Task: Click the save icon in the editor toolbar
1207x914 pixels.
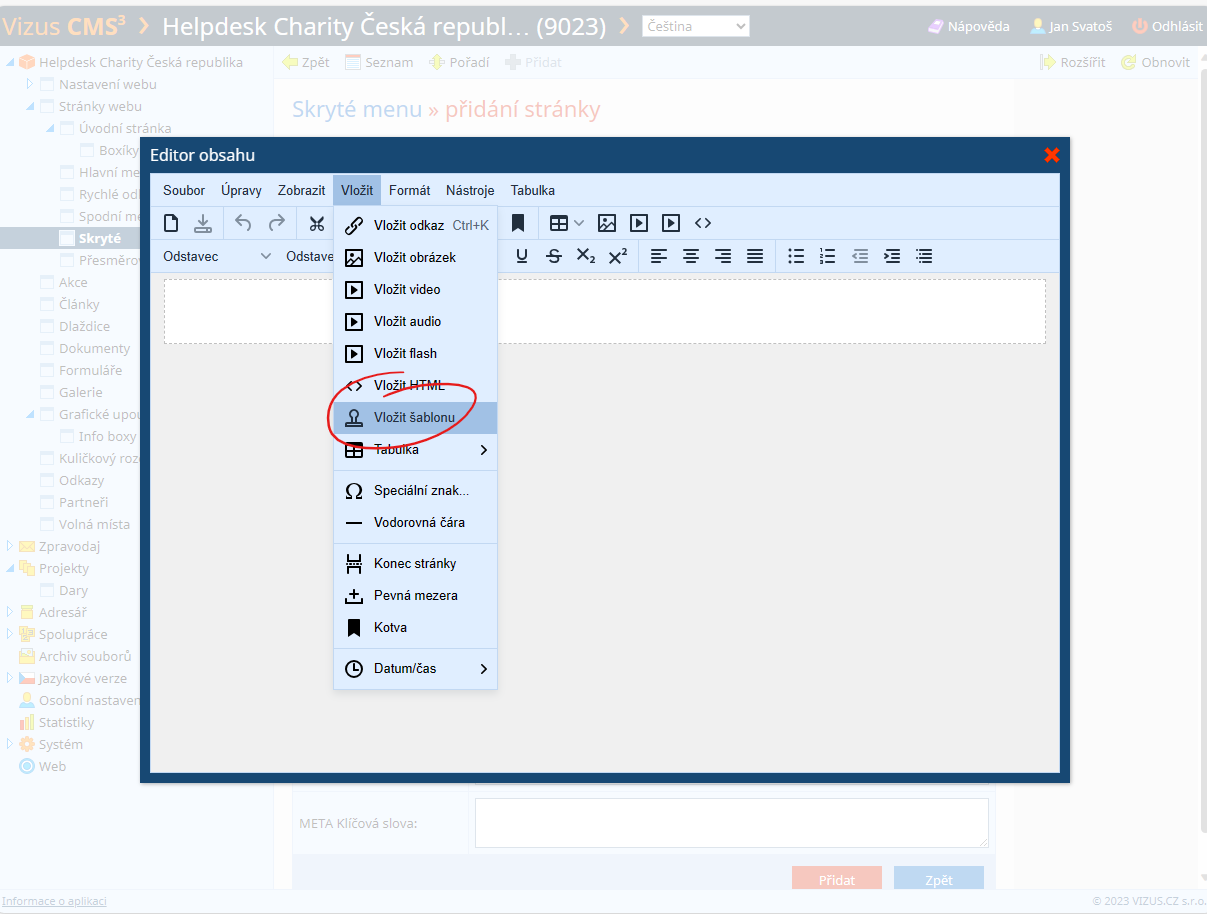Action: tap(203, 223)
